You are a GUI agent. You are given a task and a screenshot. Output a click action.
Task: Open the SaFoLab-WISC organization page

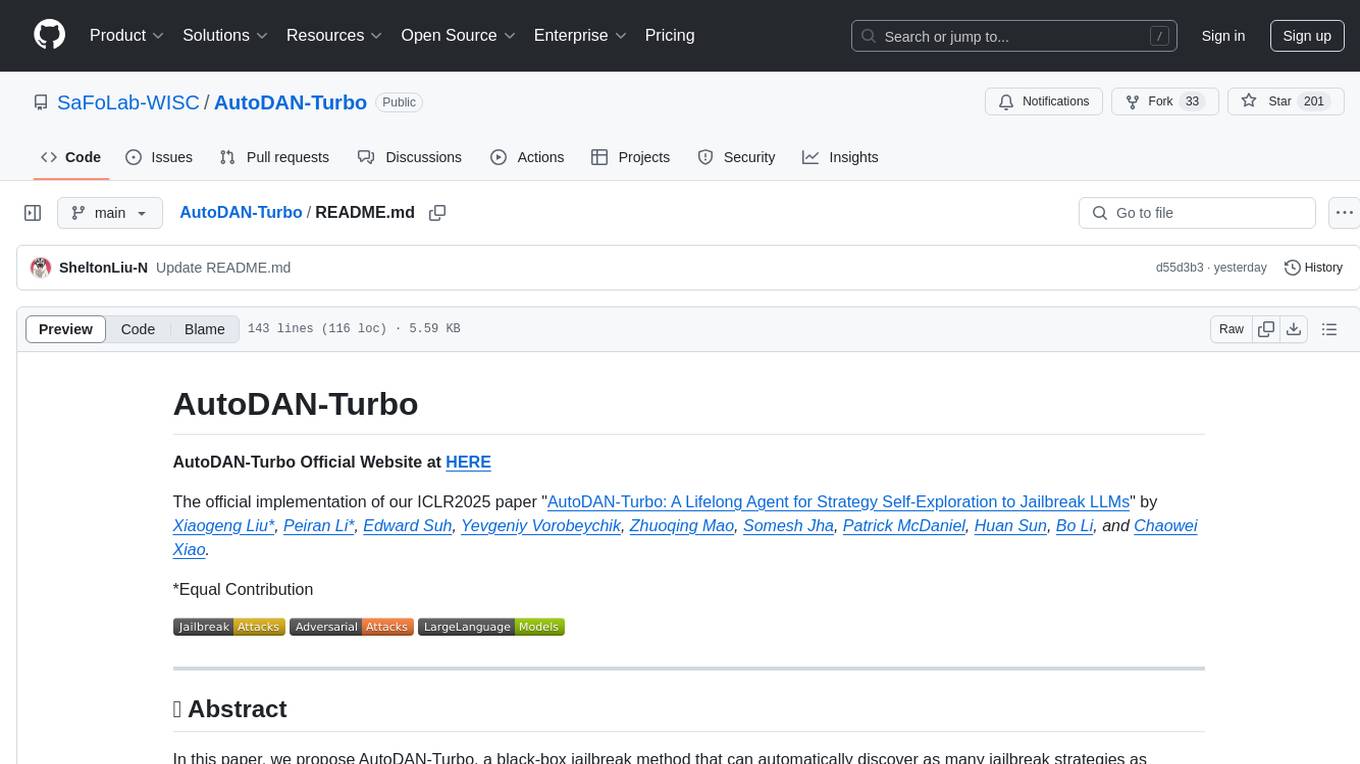coord(128,102)
